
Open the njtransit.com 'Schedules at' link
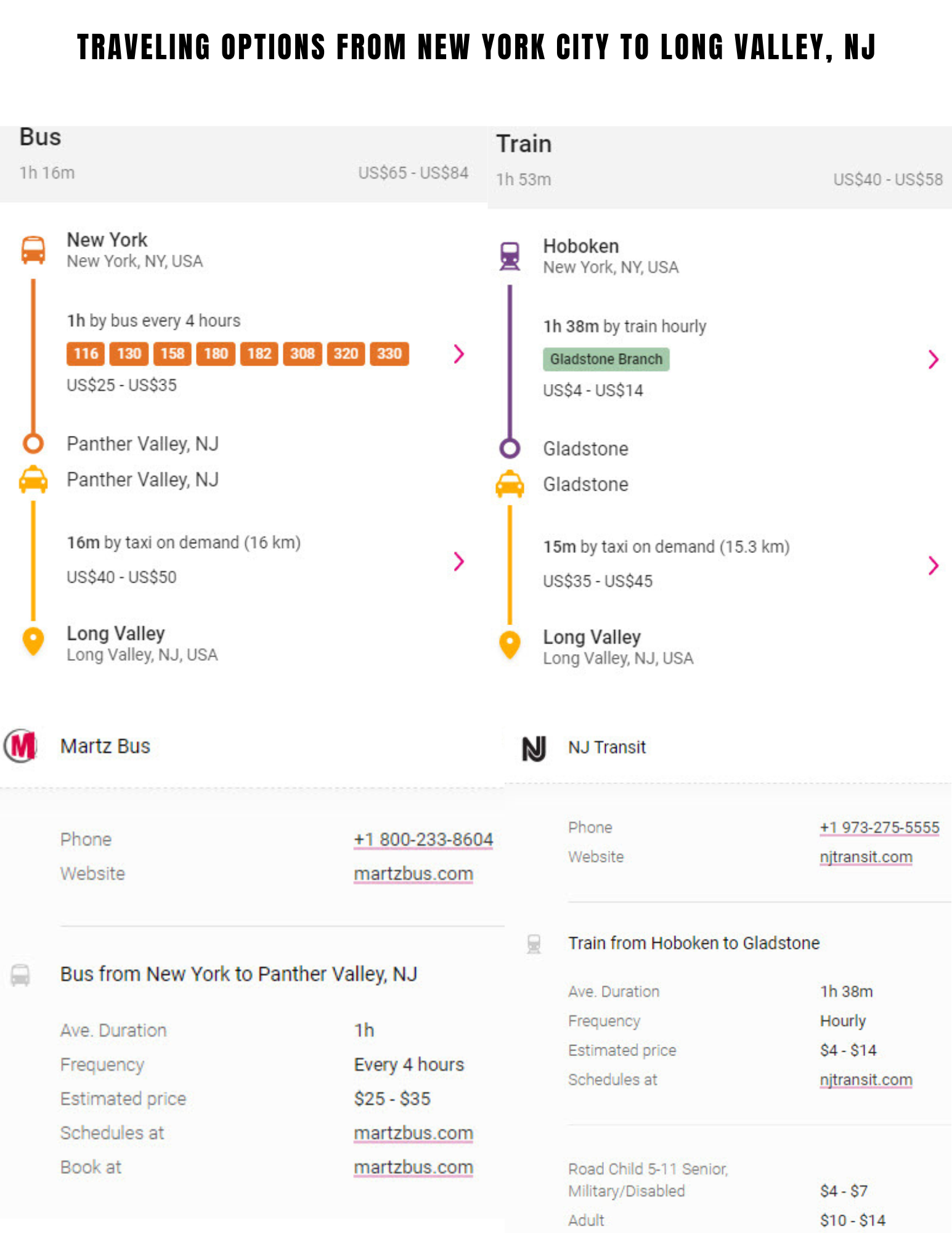[x=866, y=1079]
